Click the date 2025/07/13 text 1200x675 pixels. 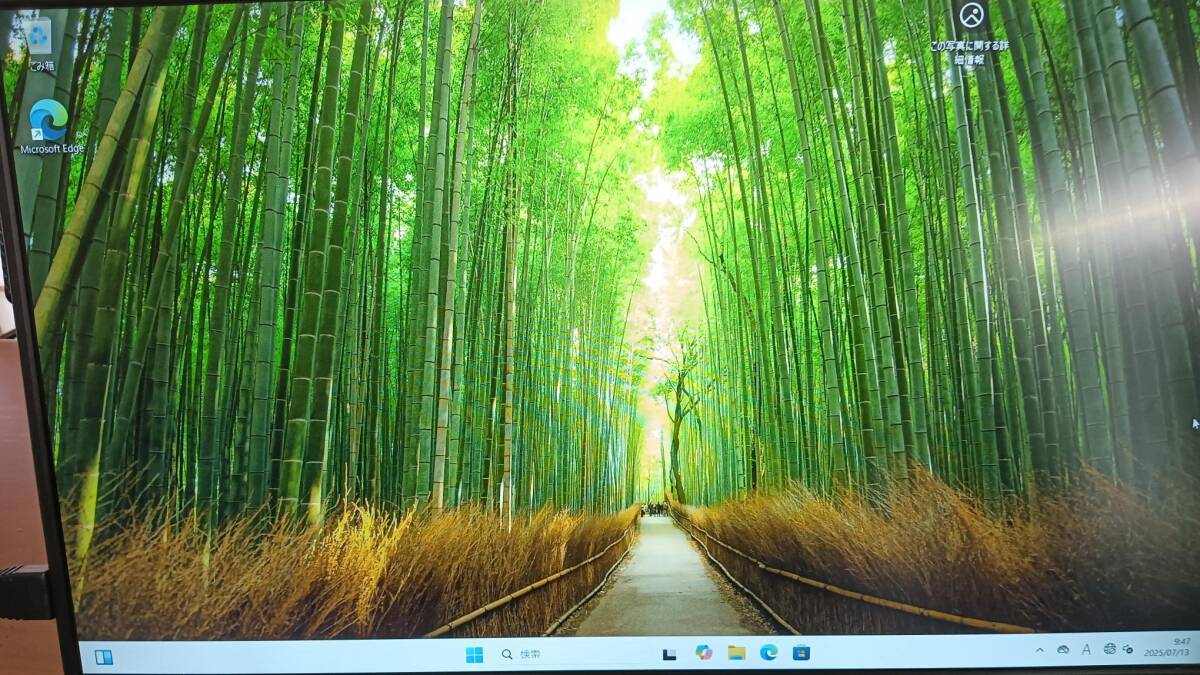[x=1169, y=652]
